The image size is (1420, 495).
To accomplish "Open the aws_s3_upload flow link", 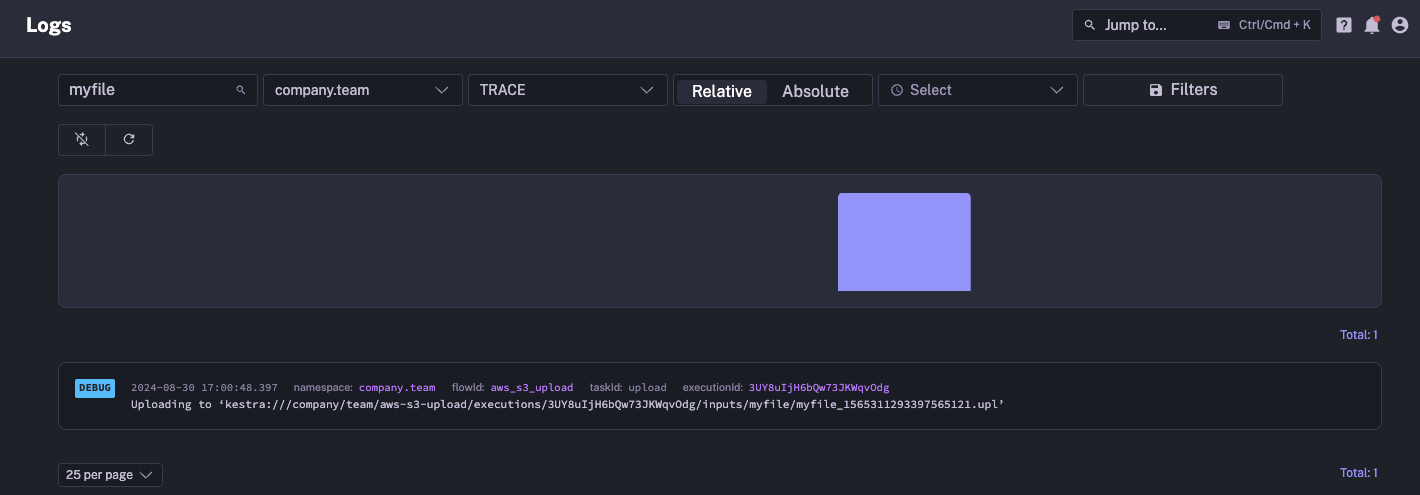I will point(531,388).
